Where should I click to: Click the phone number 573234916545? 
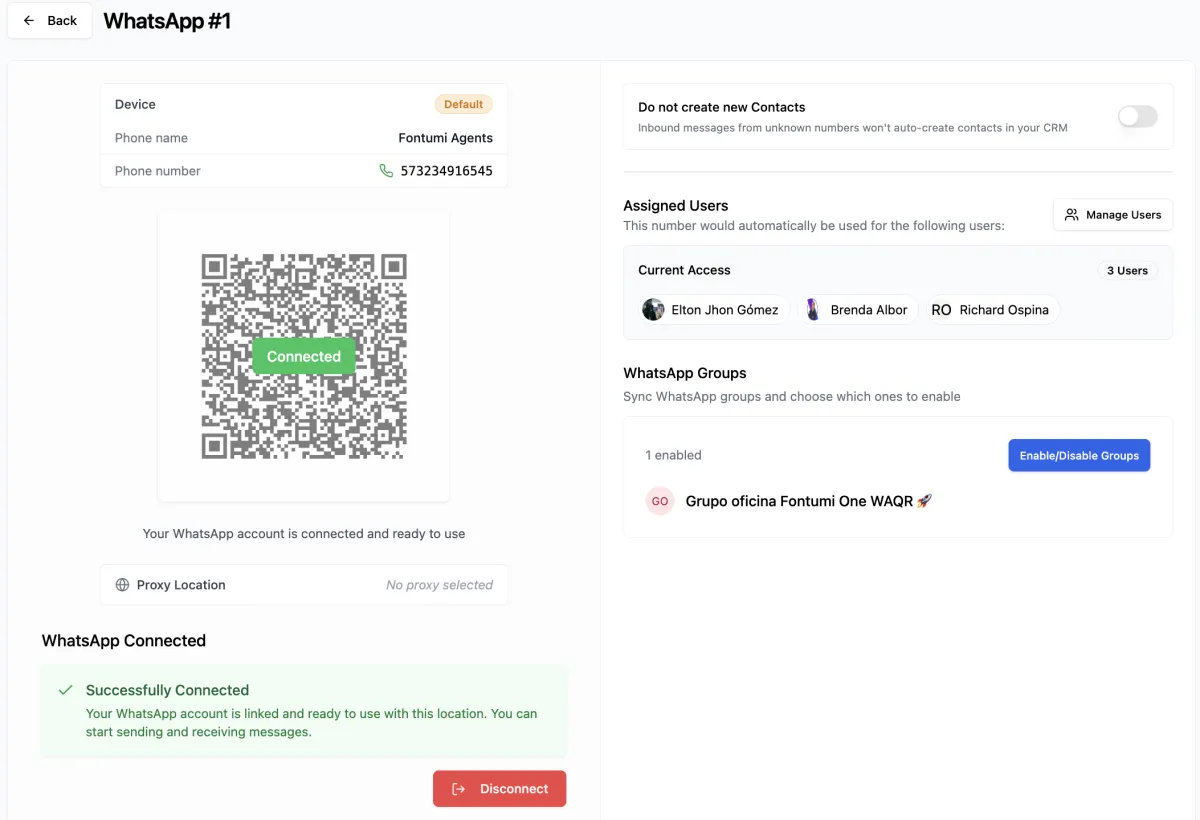[x=446, y=171]
